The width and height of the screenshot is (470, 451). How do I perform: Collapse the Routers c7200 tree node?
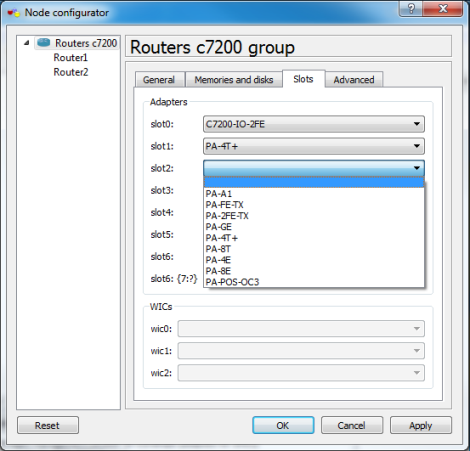click(x=27, y=43)
